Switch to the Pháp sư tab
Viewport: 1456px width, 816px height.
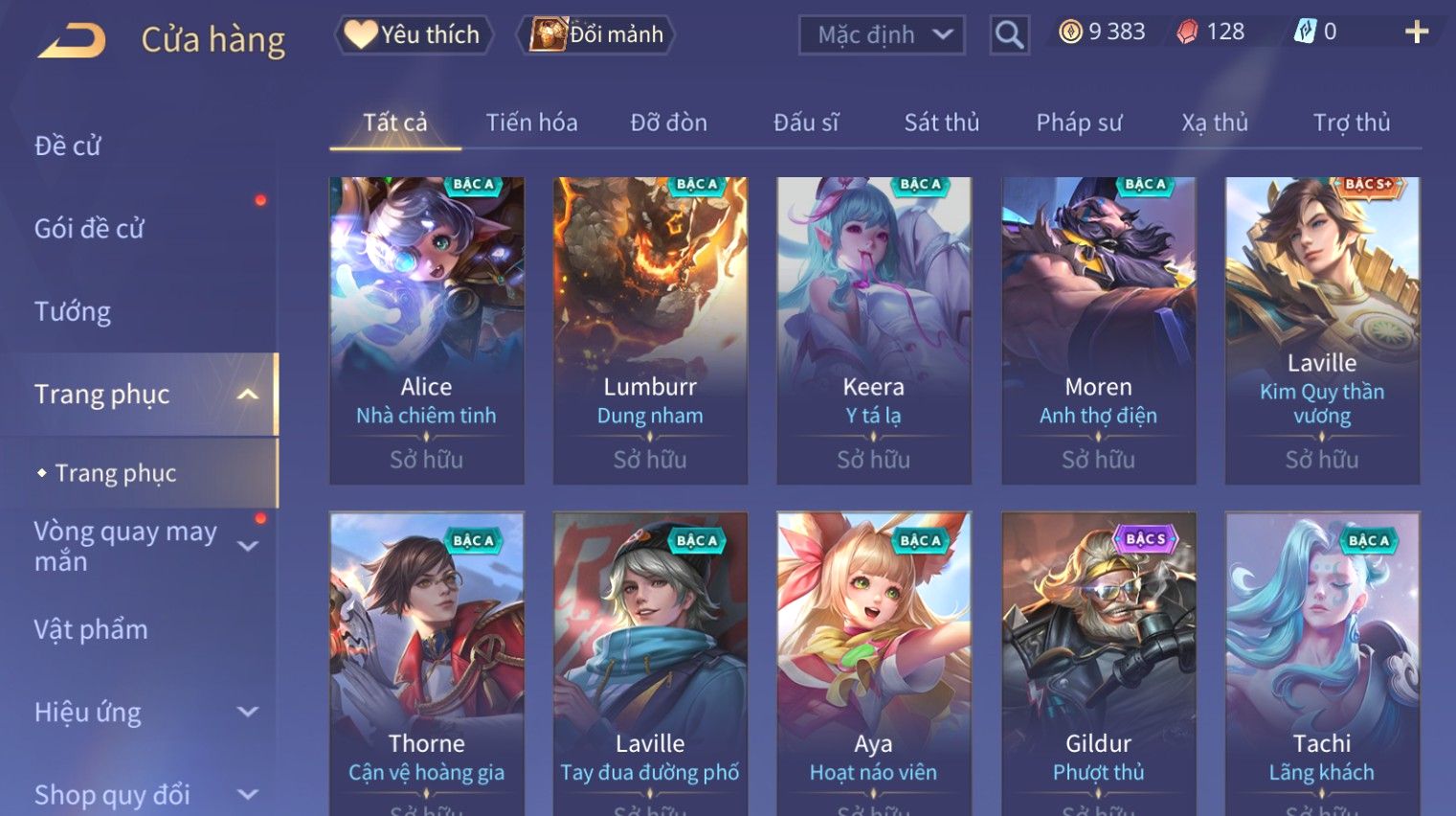tap(1079, 123)
